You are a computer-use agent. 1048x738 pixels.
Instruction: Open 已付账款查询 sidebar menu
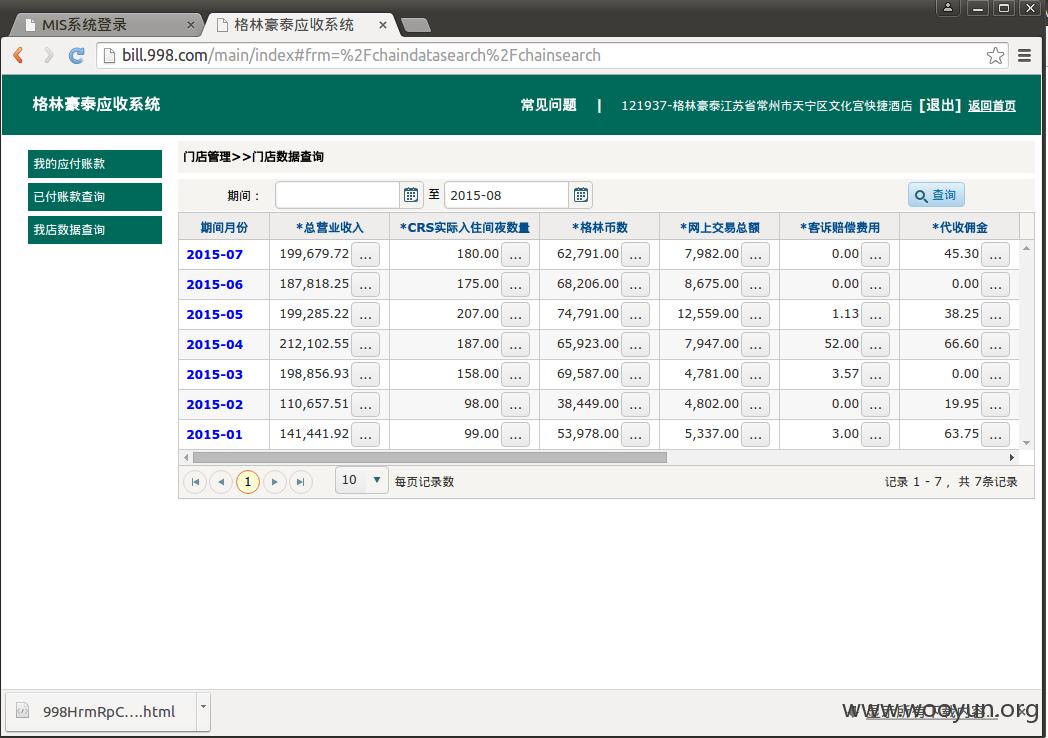coord(95,197)
